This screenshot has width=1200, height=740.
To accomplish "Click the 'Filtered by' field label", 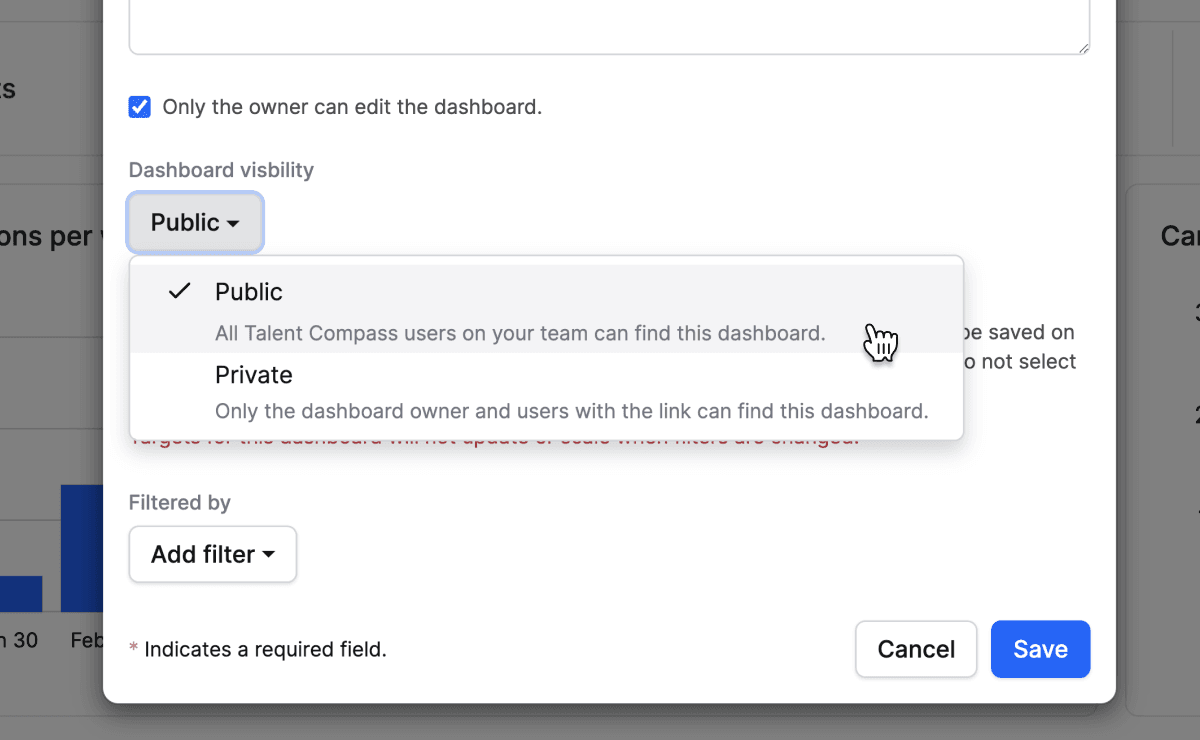I will pos(180,503).
